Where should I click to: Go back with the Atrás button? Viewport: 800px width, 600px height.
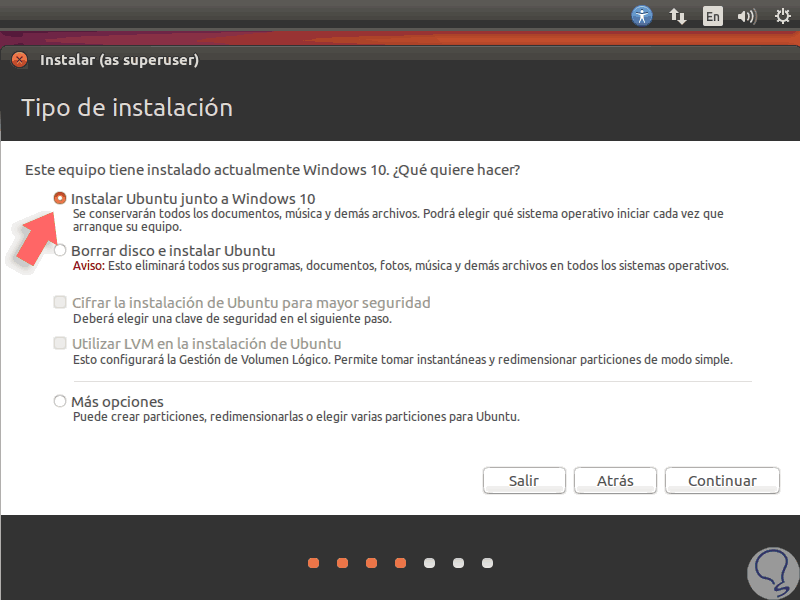615,481
